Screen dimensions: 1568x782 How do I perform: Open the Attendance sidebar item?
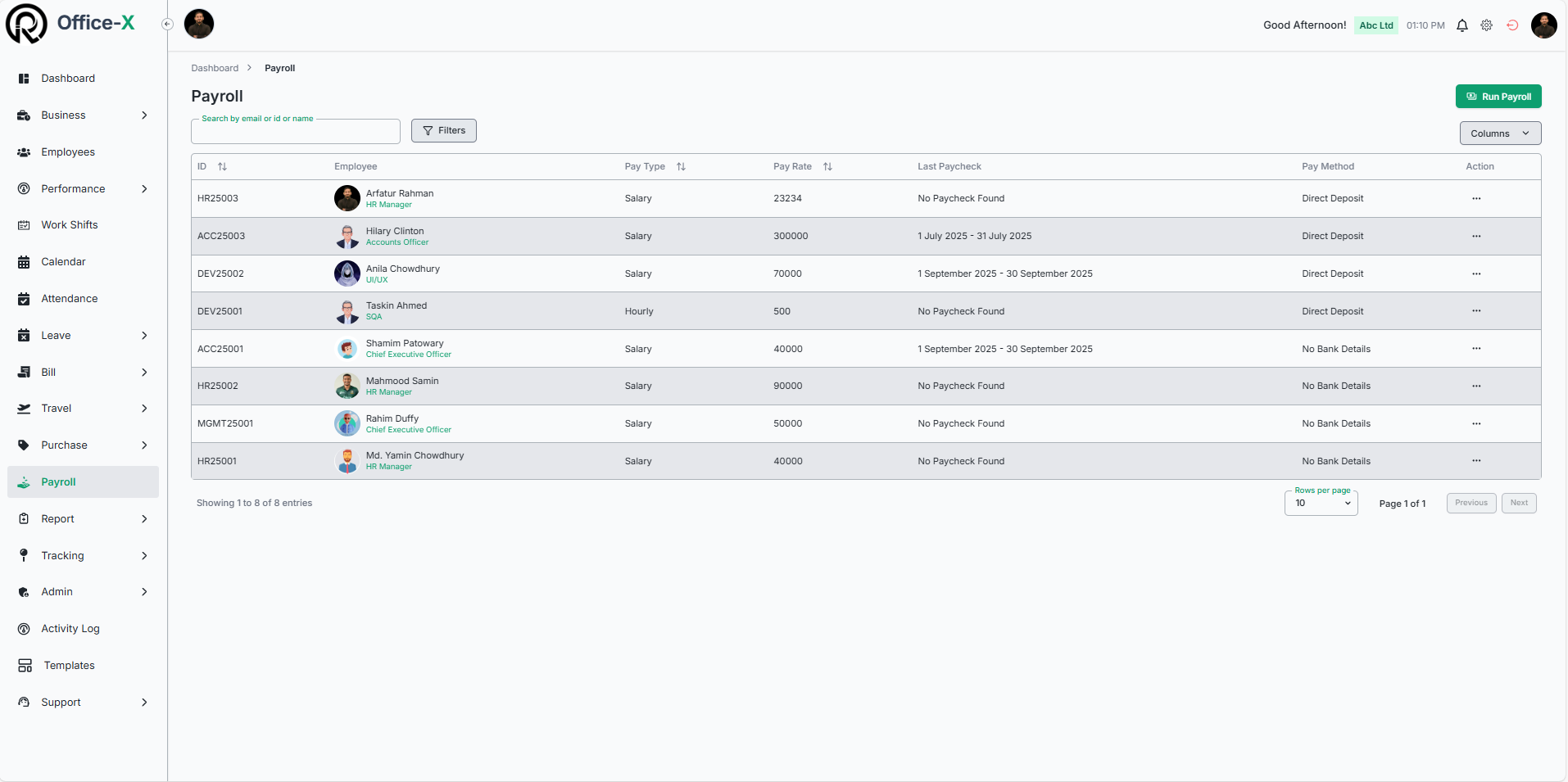[x=70, y=299]
